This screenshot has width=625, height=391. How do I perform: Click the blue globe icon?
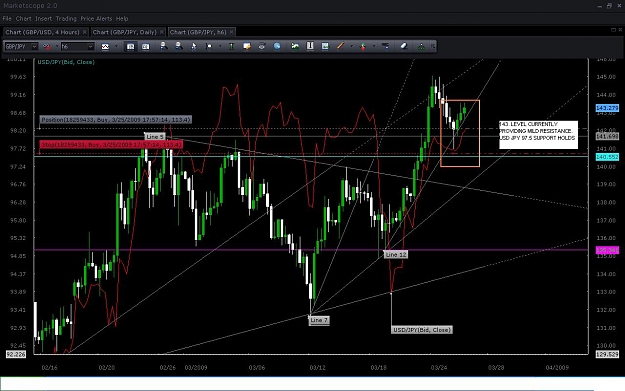[x=277, y=47]
